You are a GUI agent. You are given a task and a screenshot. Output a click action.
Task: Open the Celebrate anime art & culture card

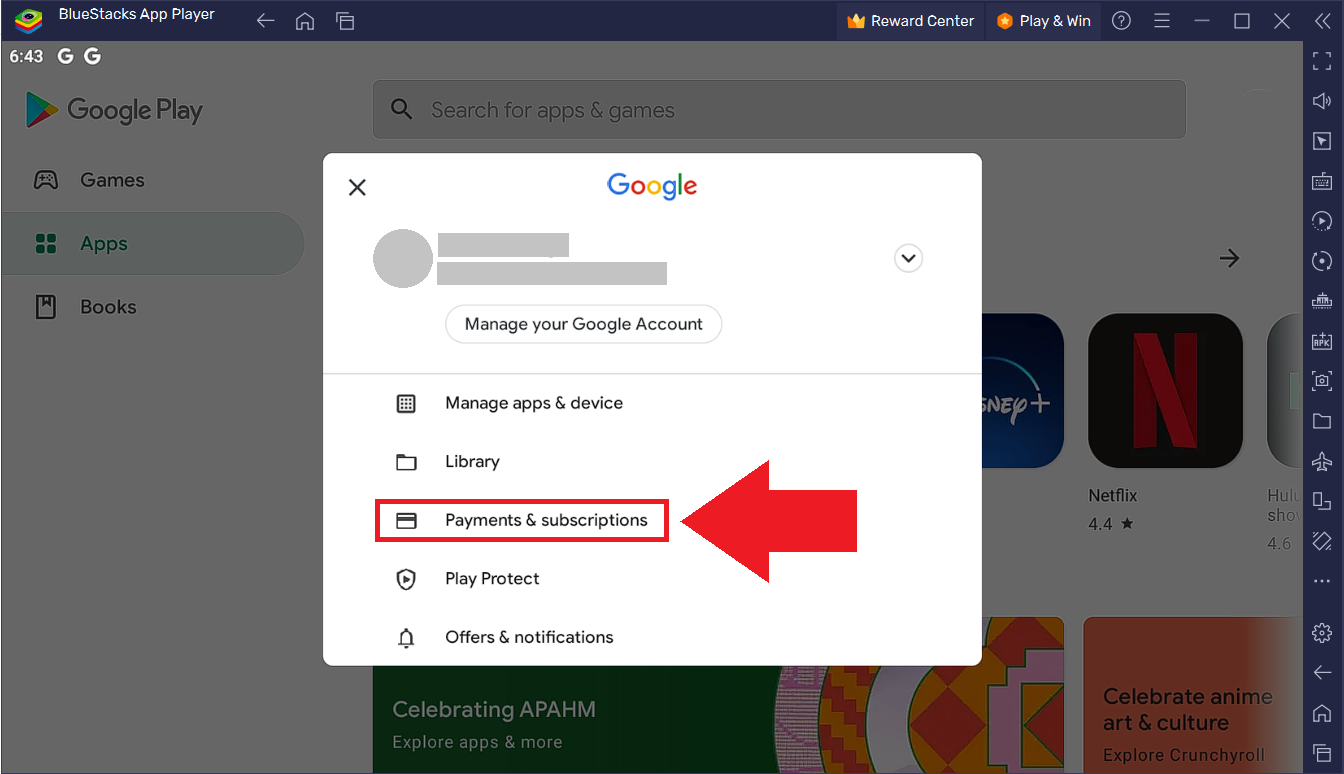click(x=1192, y=695)
